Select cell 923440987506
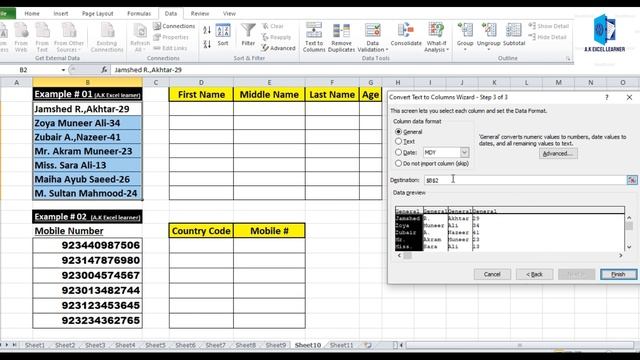640x360 pixels. (x=87, y=245)
